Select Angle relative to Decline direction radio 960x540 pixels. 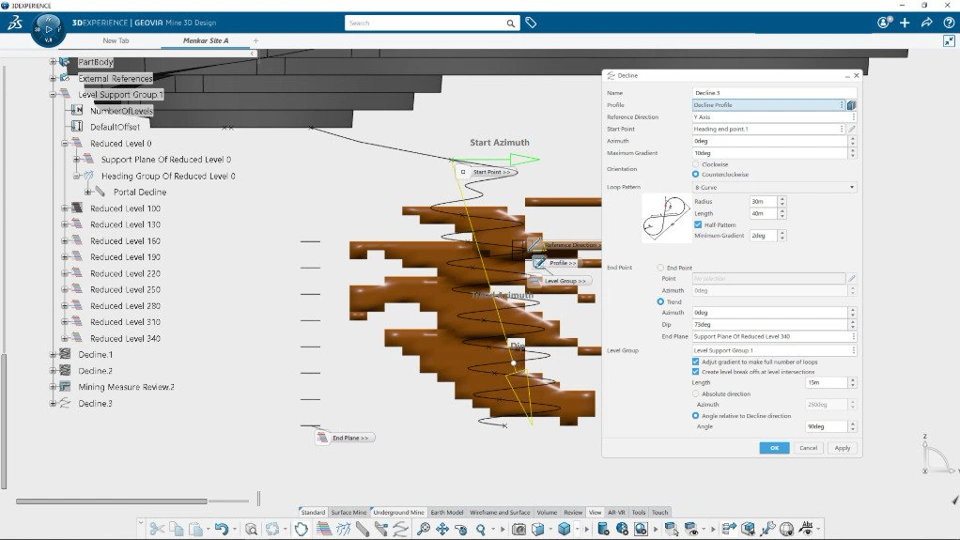click(x=696, y=416)
